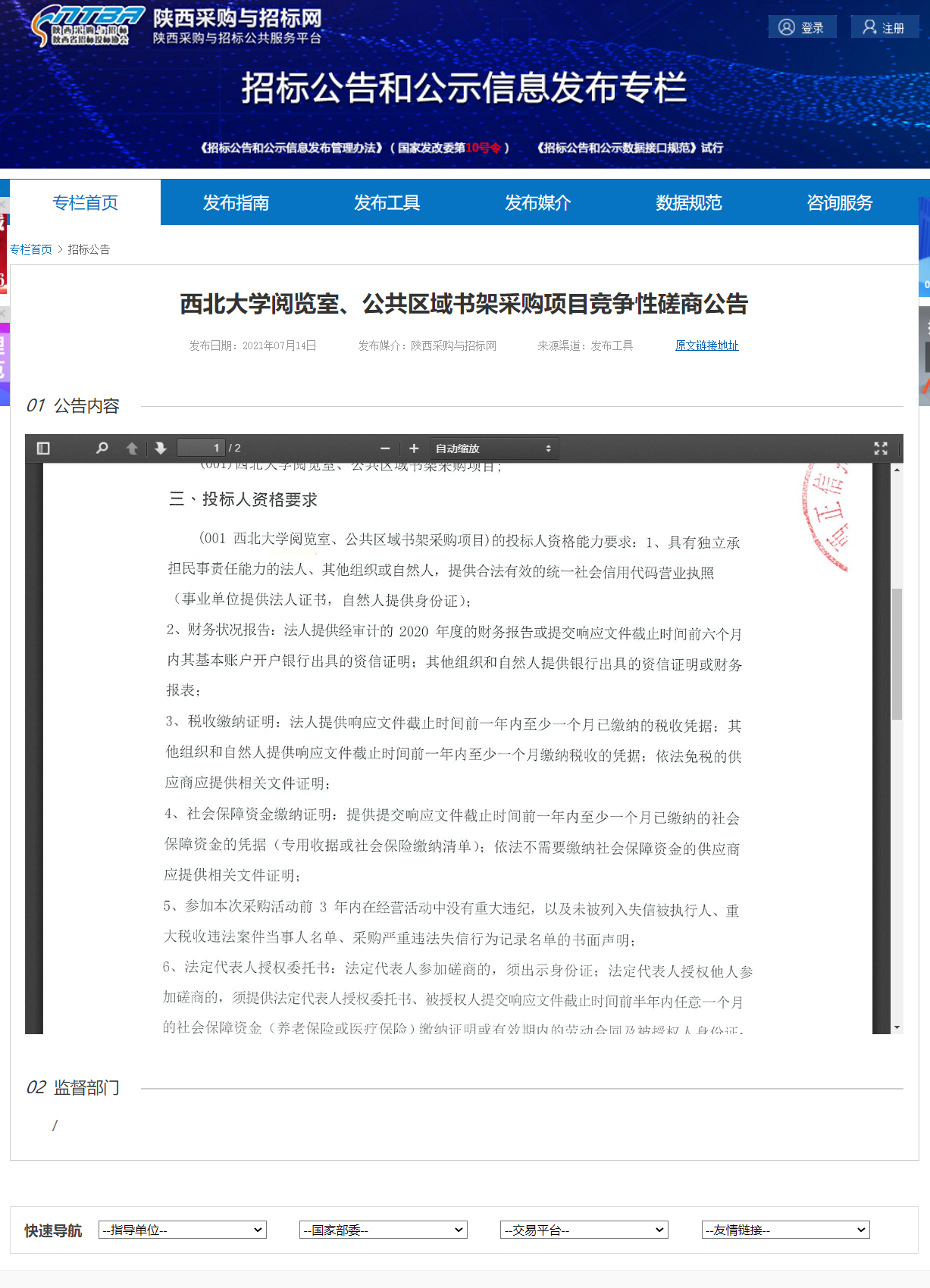The height and width of the screenshot is (1288, 930).
Task: Zoom out the PDF with minus
Action: click(385, 449)
